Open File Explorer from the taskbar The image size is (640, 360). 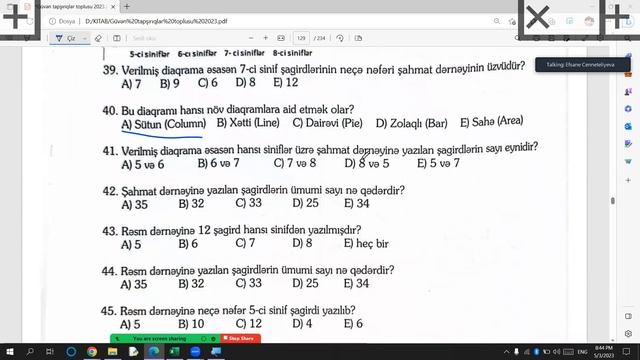click(113, 351)
